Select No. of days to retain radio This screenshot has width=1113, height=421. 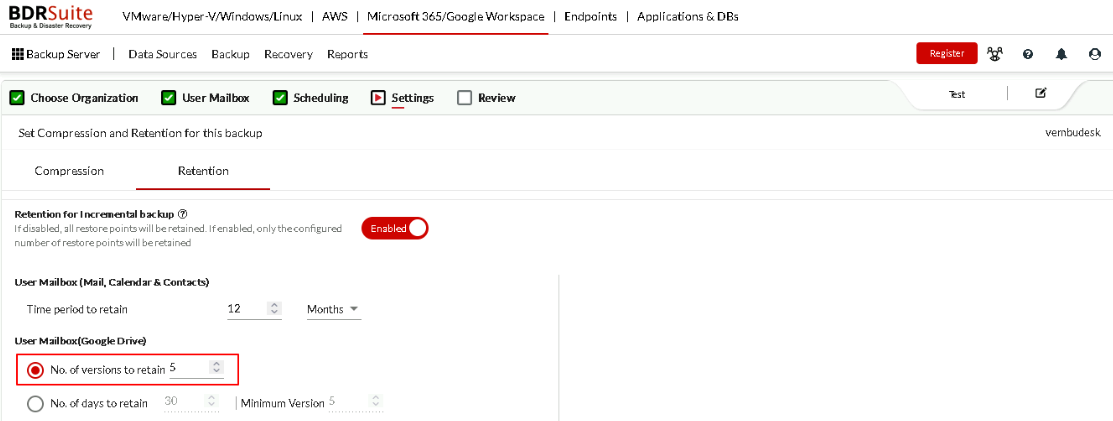(35, 403)
